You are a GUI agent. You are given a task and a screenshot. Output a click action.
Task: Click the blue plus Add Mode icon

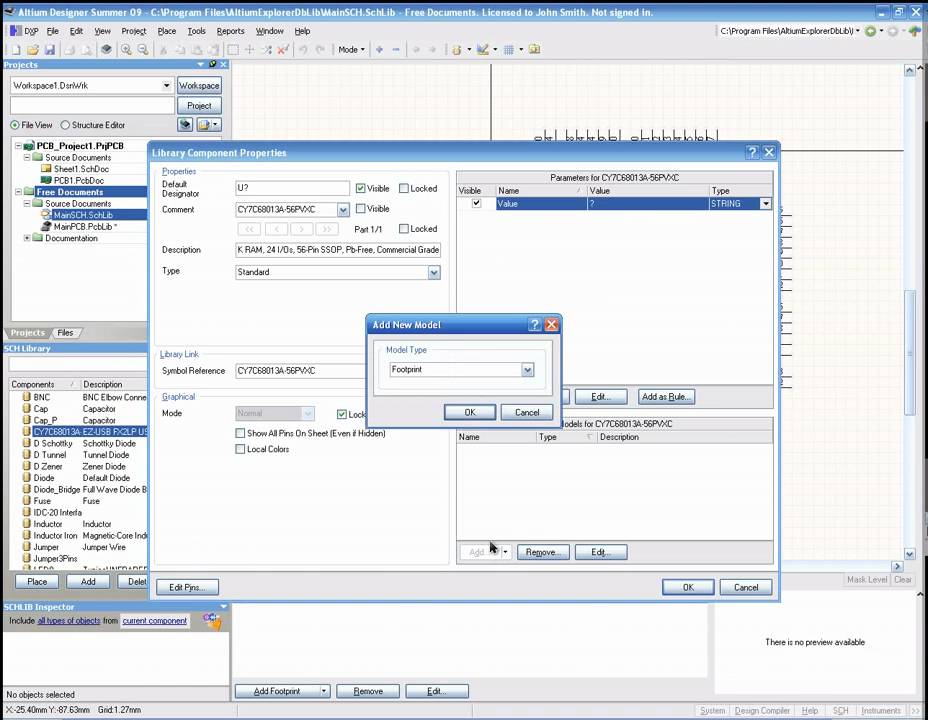[379, 50]
